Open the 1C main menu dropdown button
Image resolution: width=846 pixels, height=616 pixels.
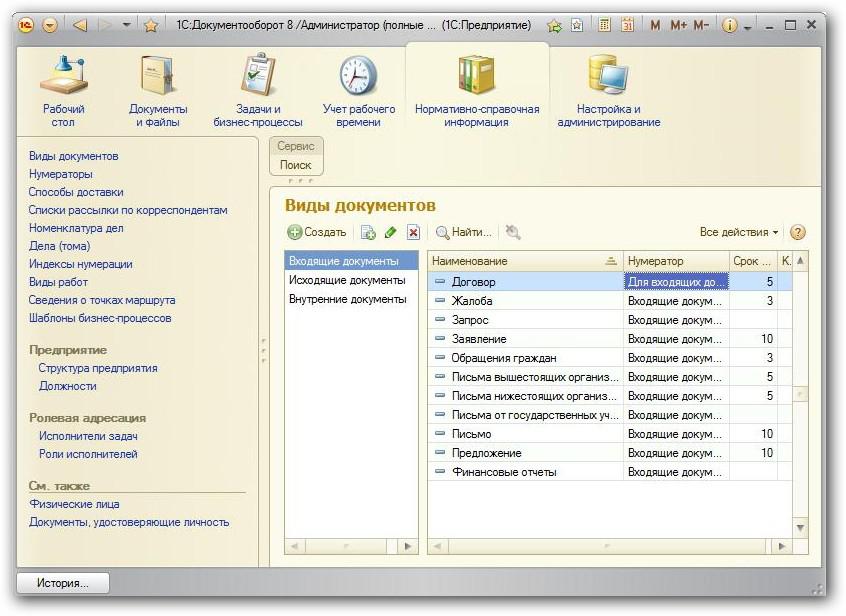click(x=50, y=25)
